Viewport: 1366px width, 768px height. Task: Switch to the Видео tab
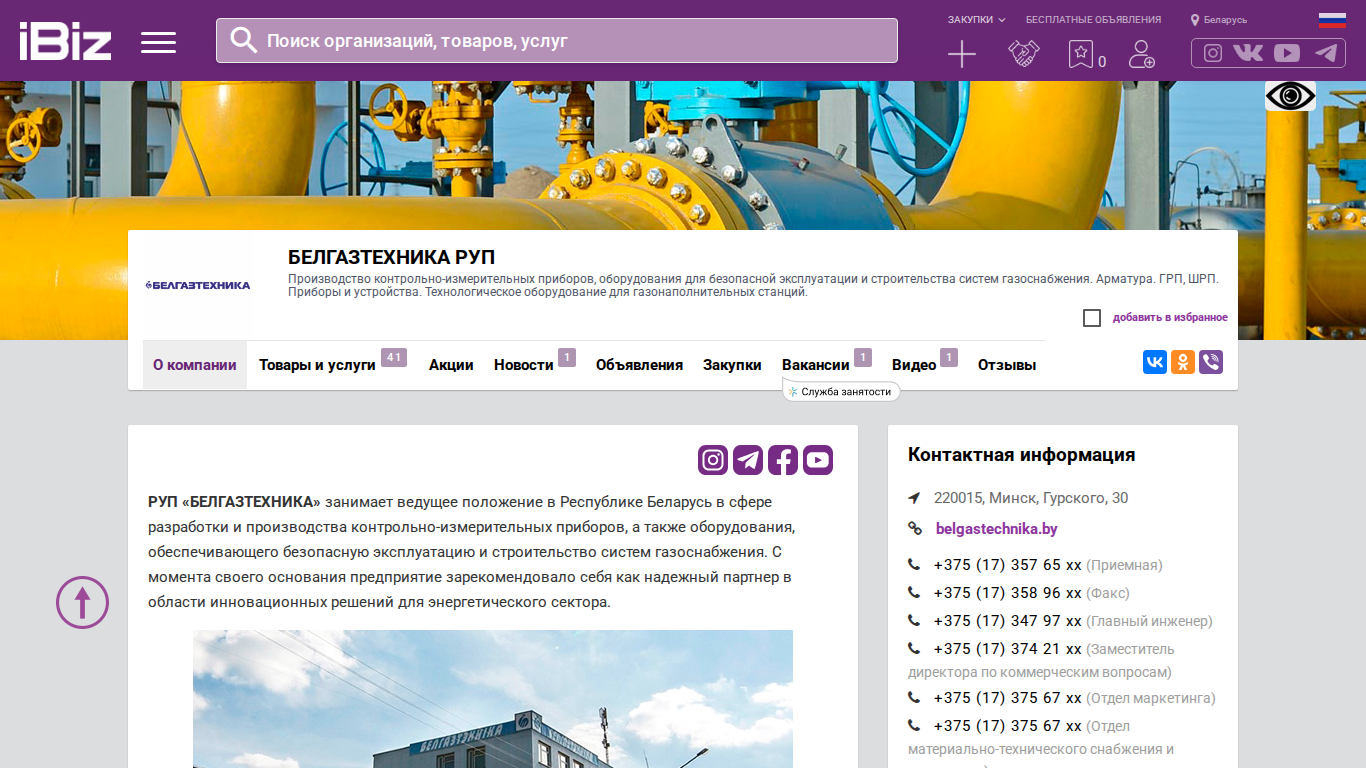coord(914,365)
